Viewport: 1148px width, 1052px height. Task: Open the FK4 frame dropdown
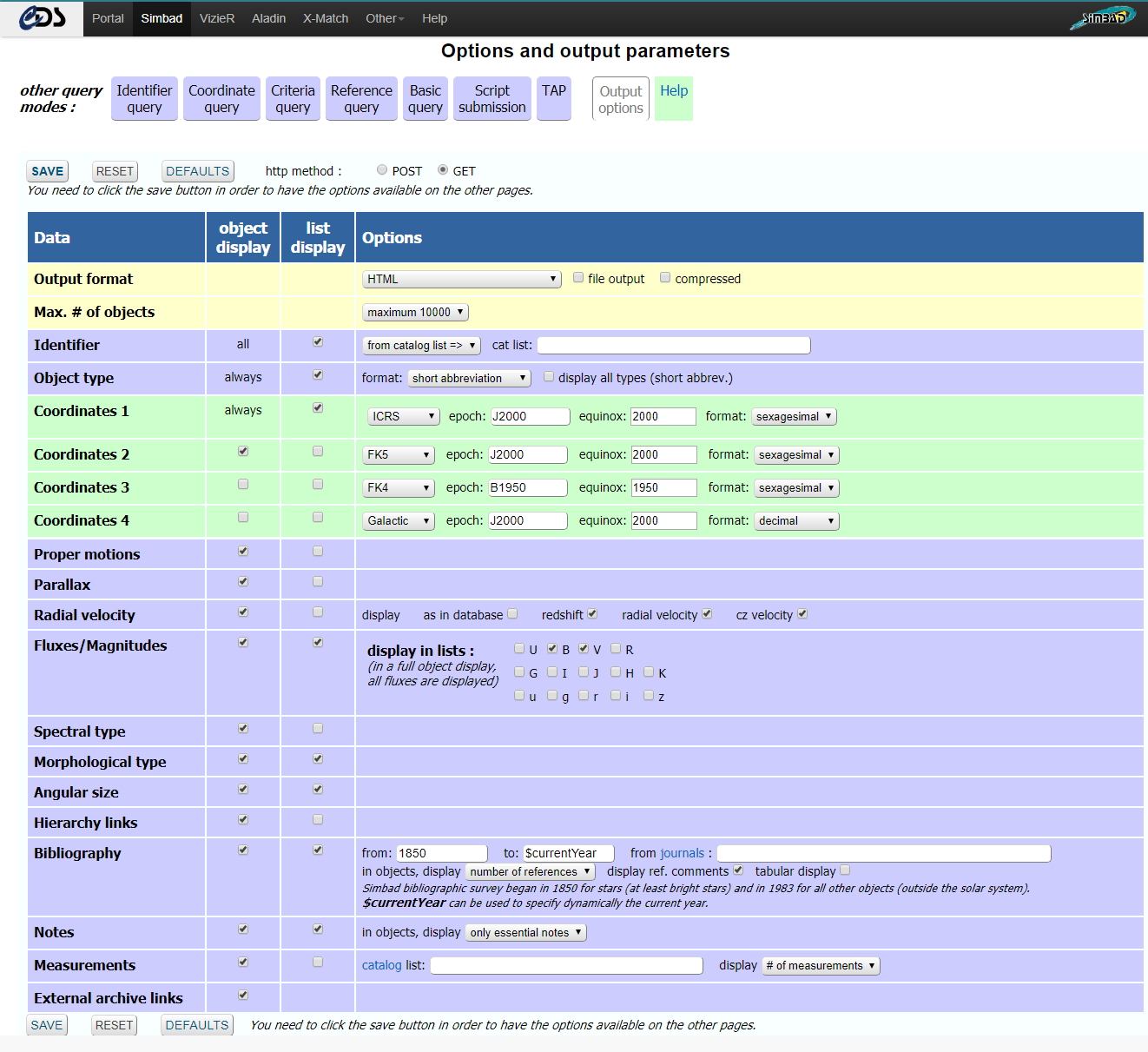tap(399, 487)
